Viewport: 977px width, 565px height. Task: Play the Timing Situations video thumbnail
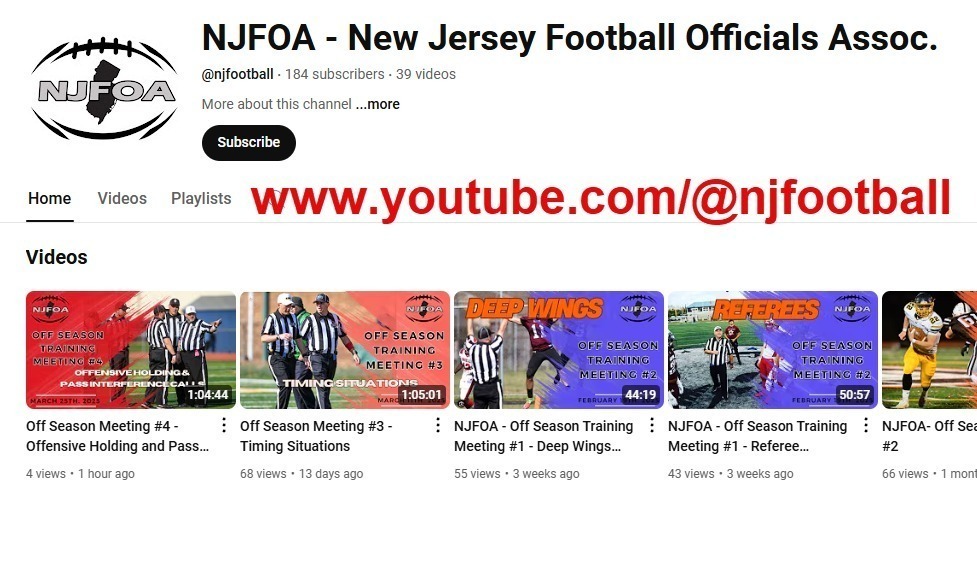tap(345, 350)
